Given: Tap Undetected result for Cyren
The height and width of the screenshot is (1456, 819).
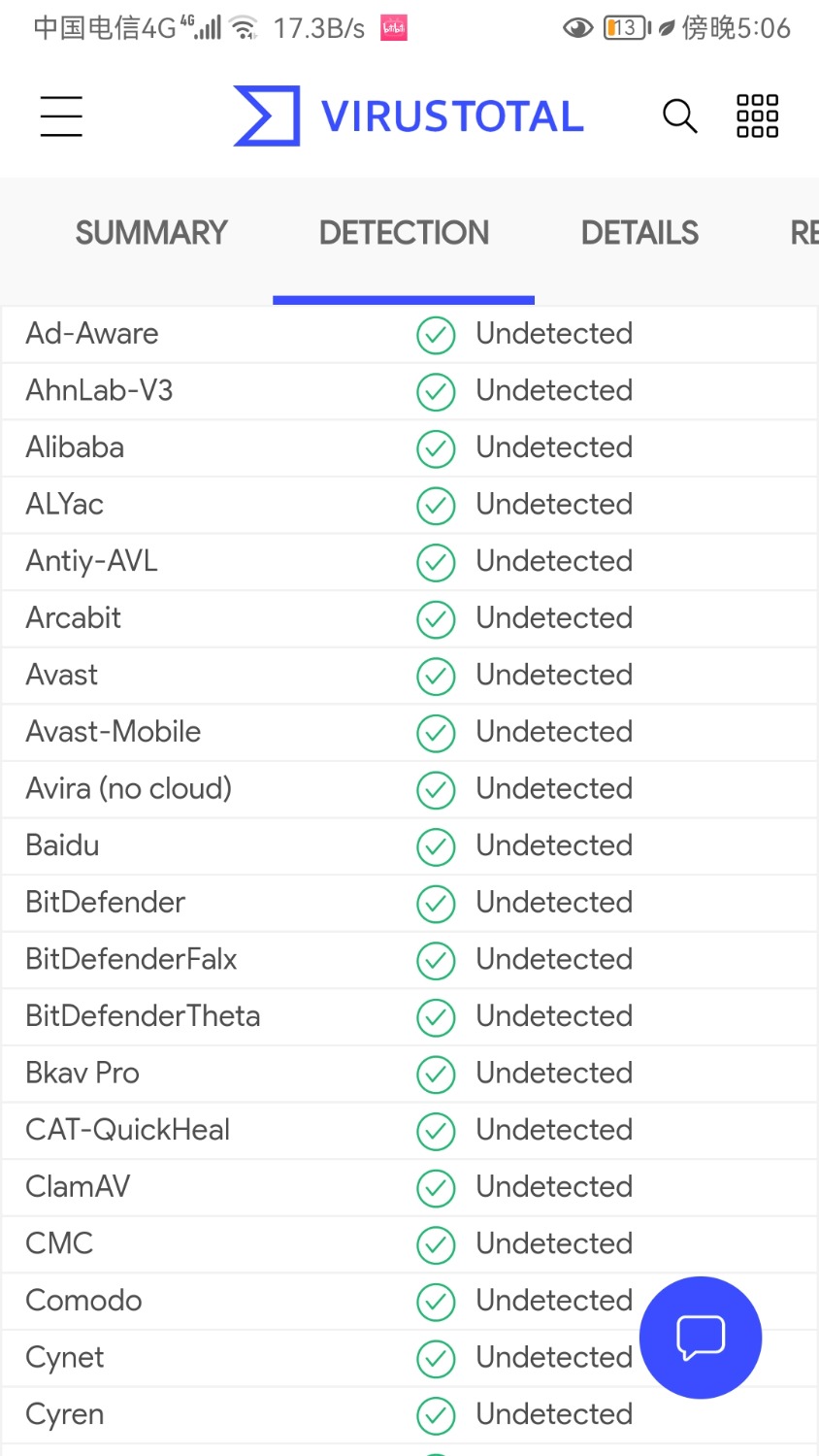Looking at the screenshot, I should [x=554, y=1414].
